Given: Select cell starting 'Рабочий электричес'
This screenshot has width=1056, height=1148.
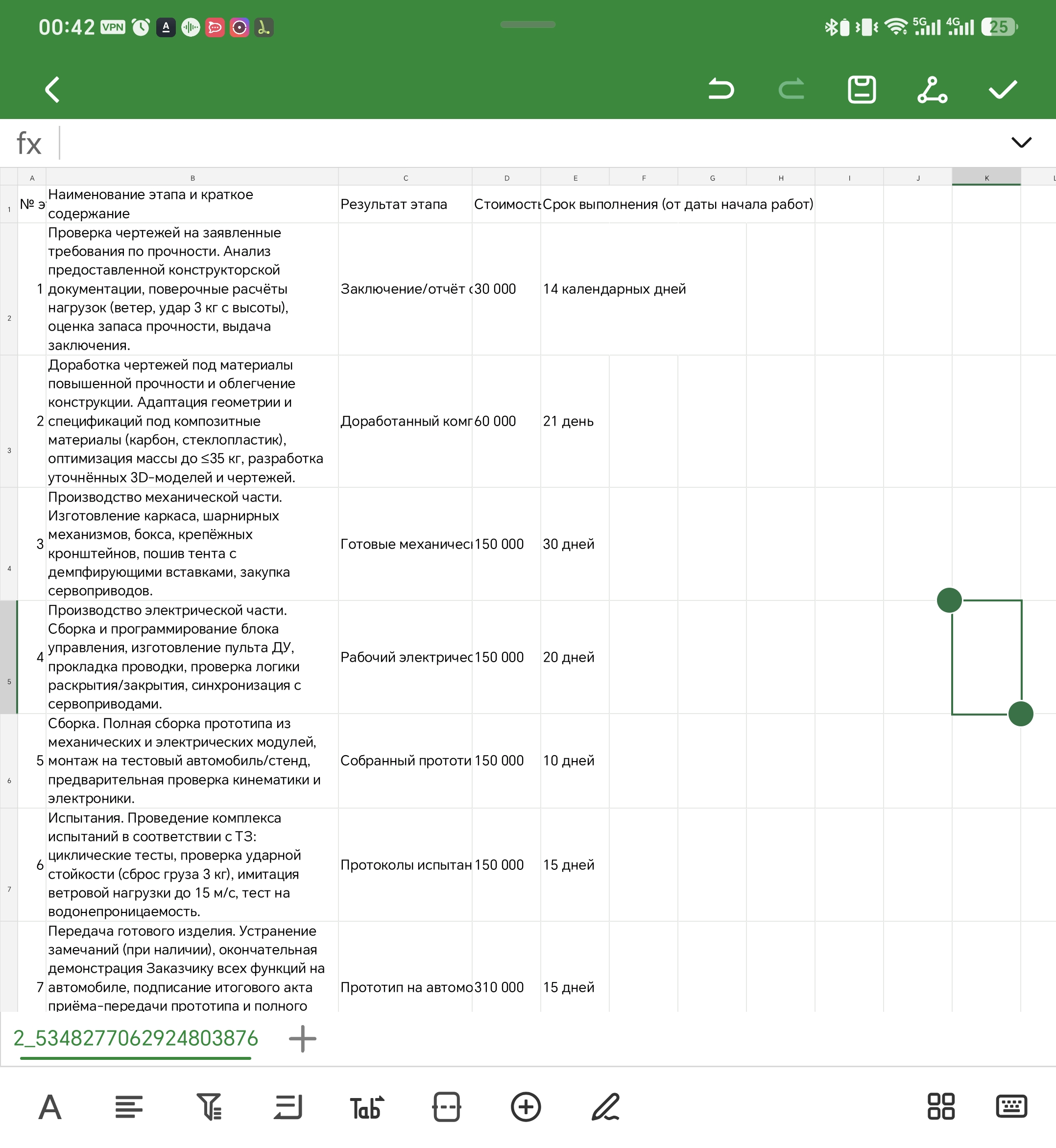Looking at the screenshot, I should [x=406, y=657].
